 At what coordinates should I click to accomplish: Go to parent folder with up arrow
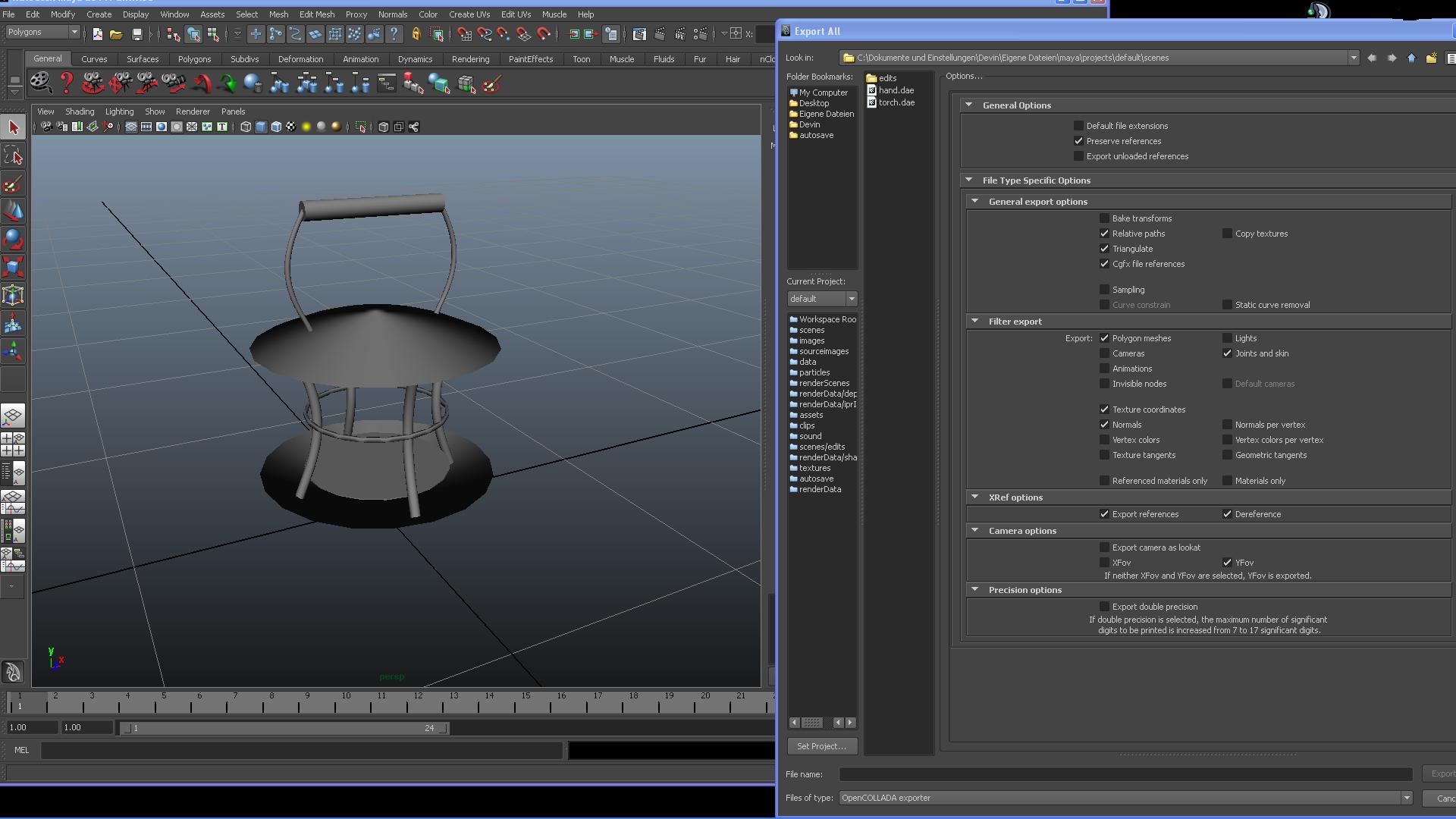pos(1411,58)
